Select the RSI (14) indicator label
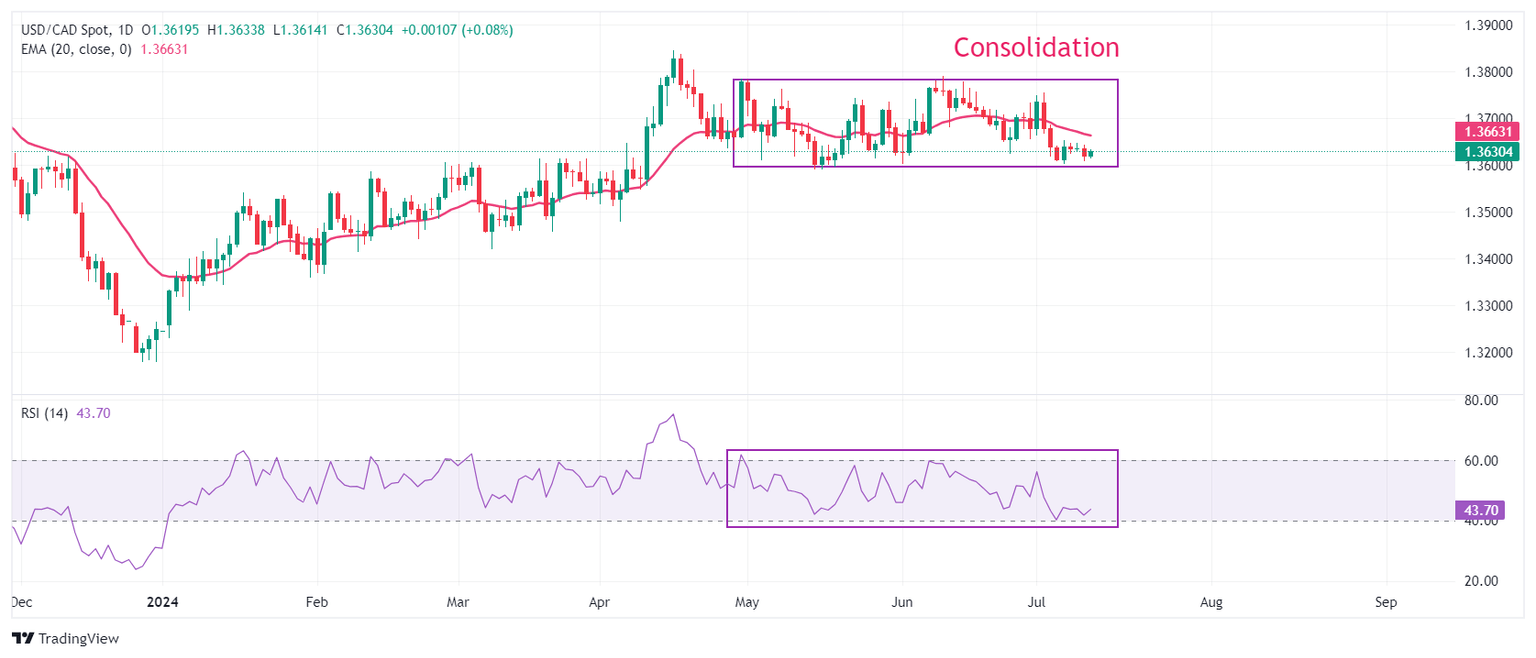 click(45, 413)
